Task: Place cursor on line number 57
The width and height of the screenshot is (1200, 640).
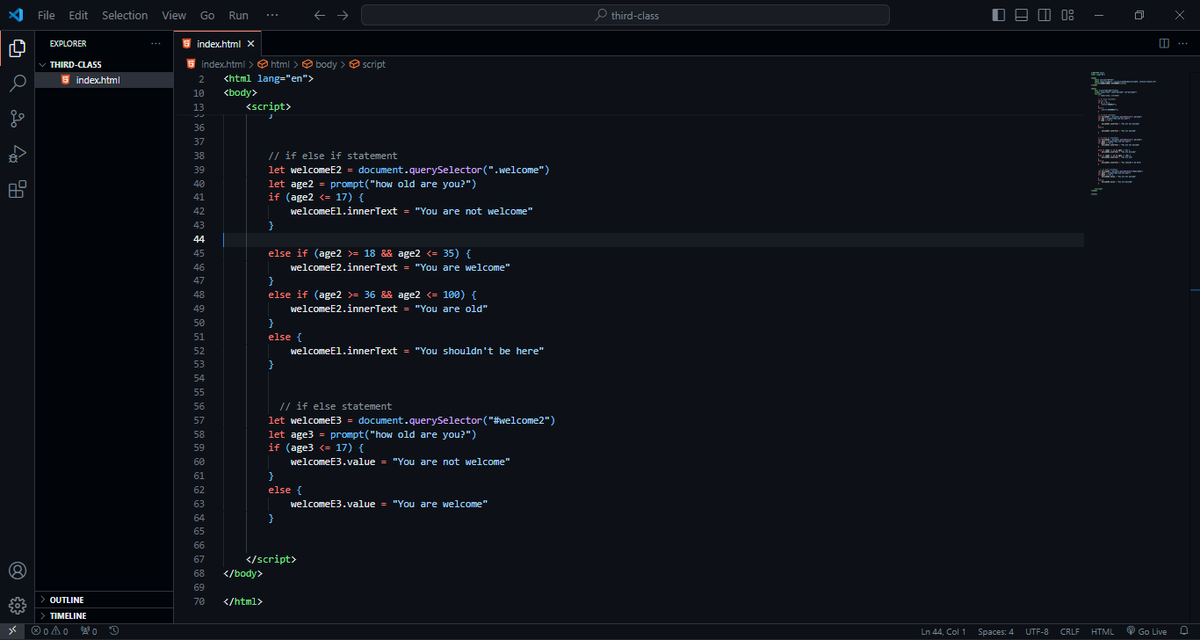Action: tap(198, 421)
